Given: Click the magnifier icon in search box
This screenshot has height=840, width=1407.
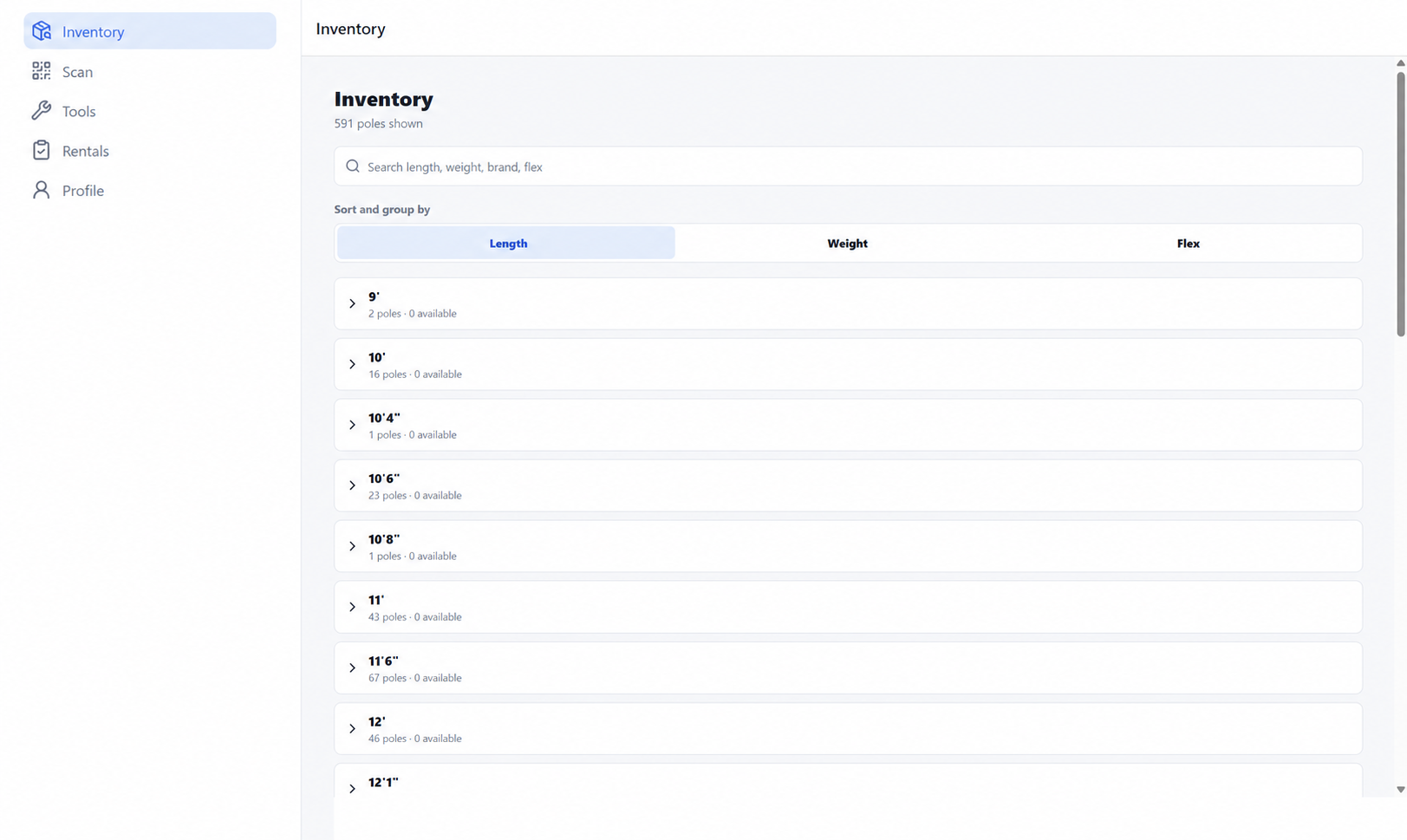Looking at the screenshot, I should tap(353, 166).
